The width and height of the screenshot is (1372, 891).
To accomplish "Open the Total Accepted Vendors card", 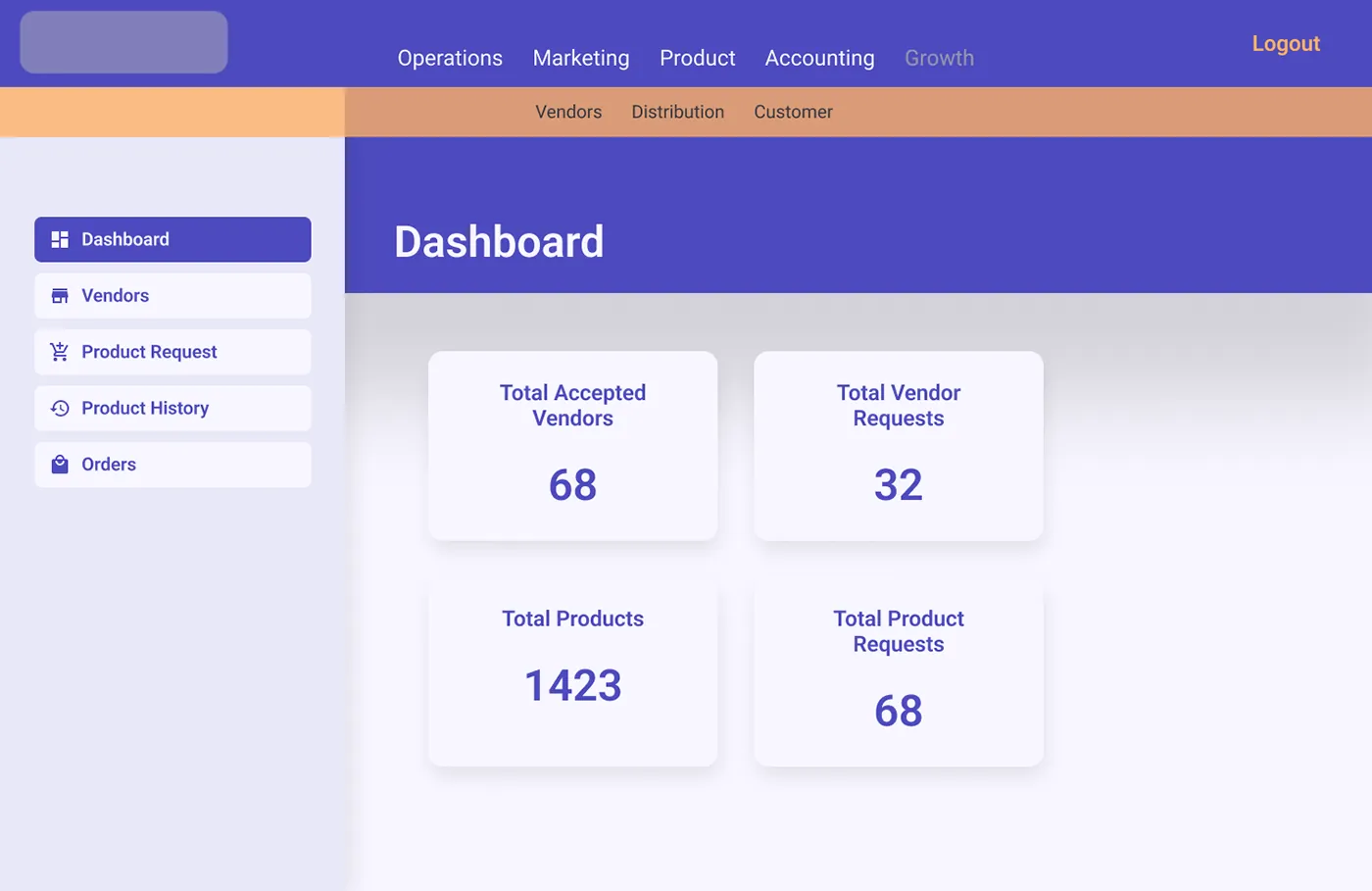I will [573, 446].
